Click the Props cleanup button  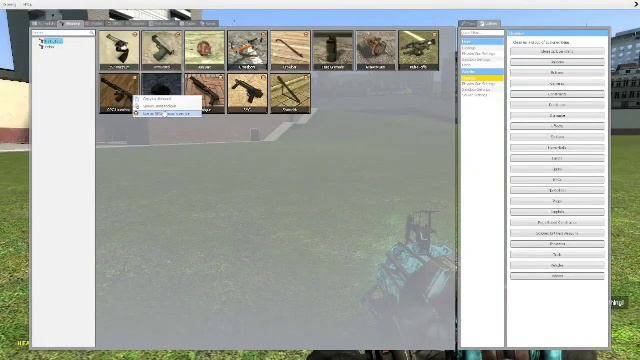point(557,201)
